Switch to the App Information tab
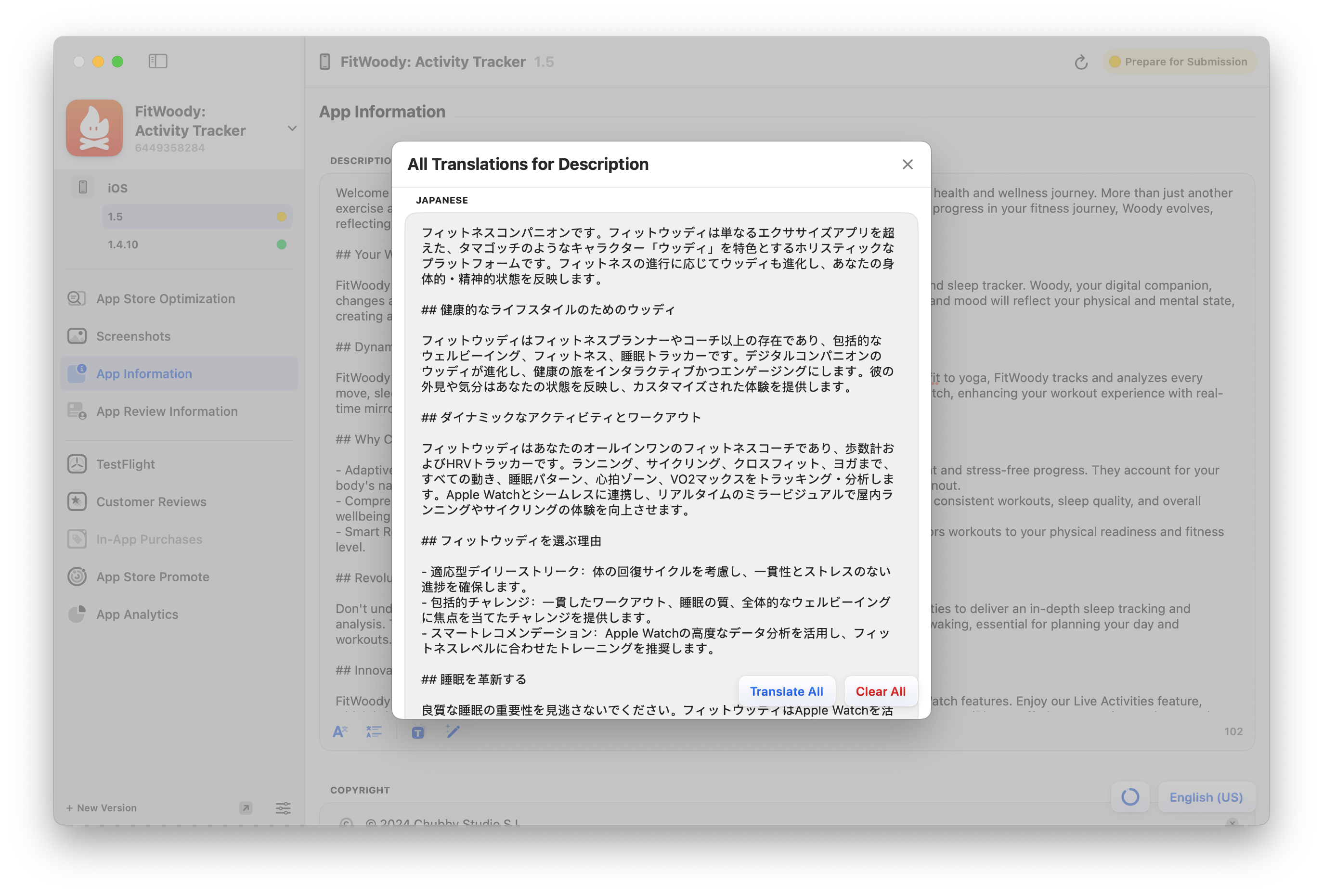This screenshot has height=896, width=1323. pyautogui.click(x=143, y=373)
